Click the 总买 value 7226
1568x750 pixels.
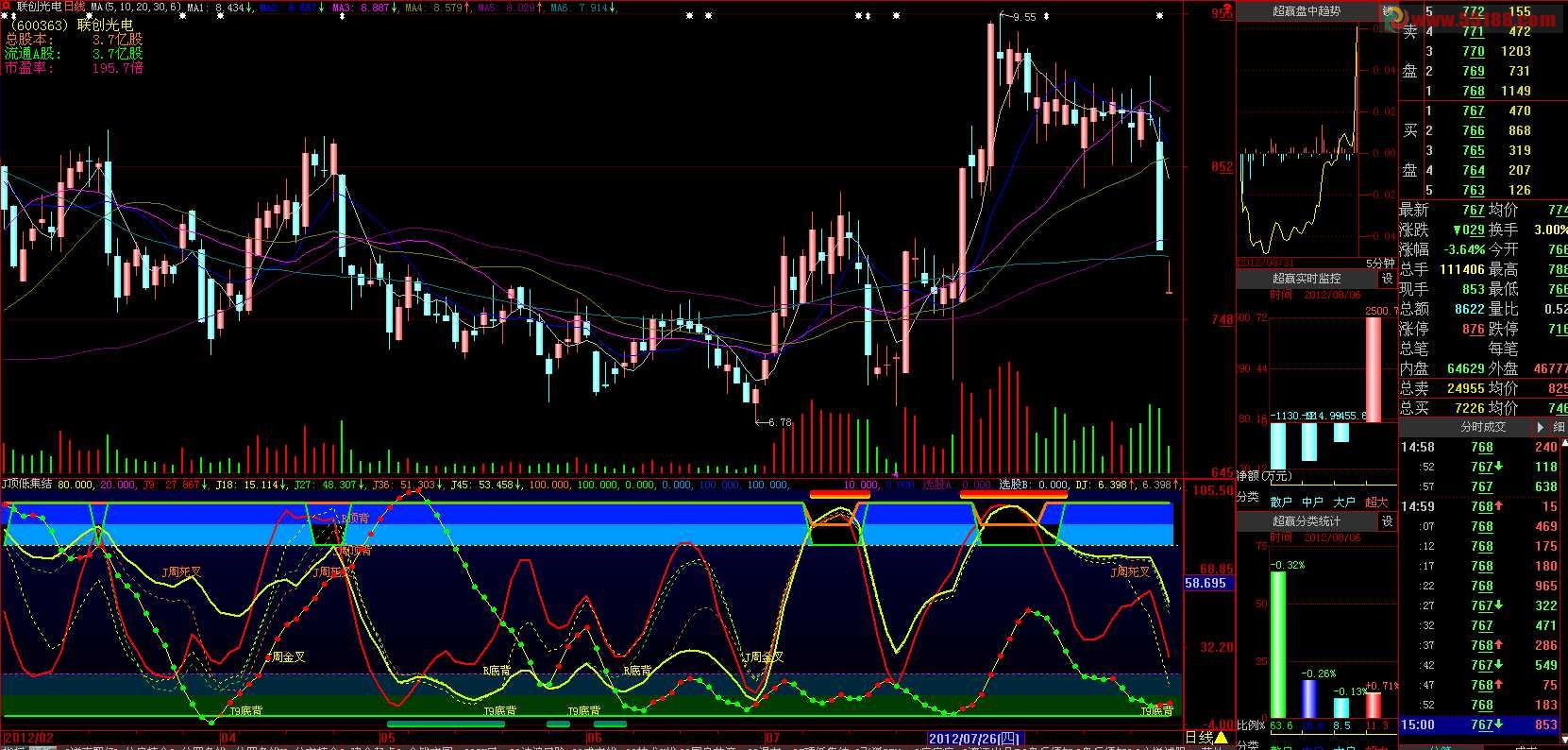tap(1470, 408)
